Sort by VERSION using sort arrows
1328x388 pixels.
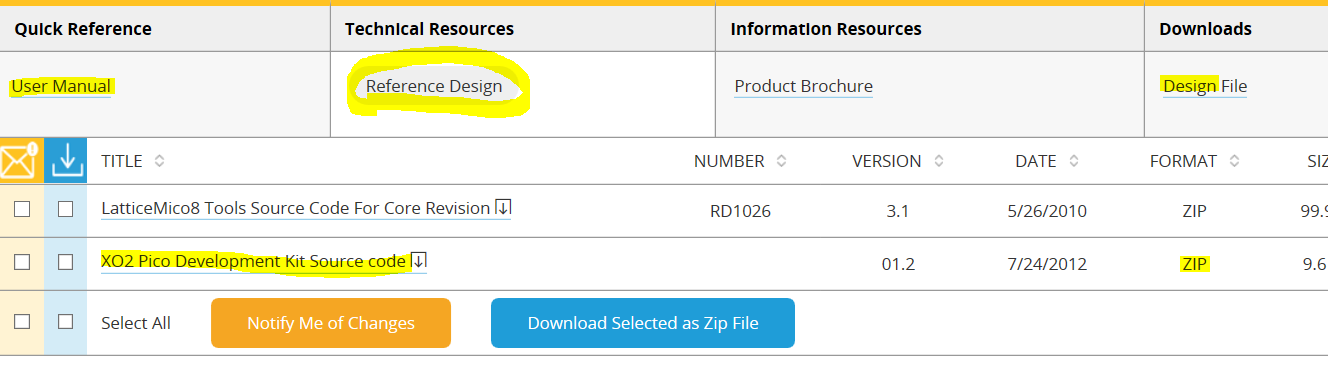pos(938,161)
